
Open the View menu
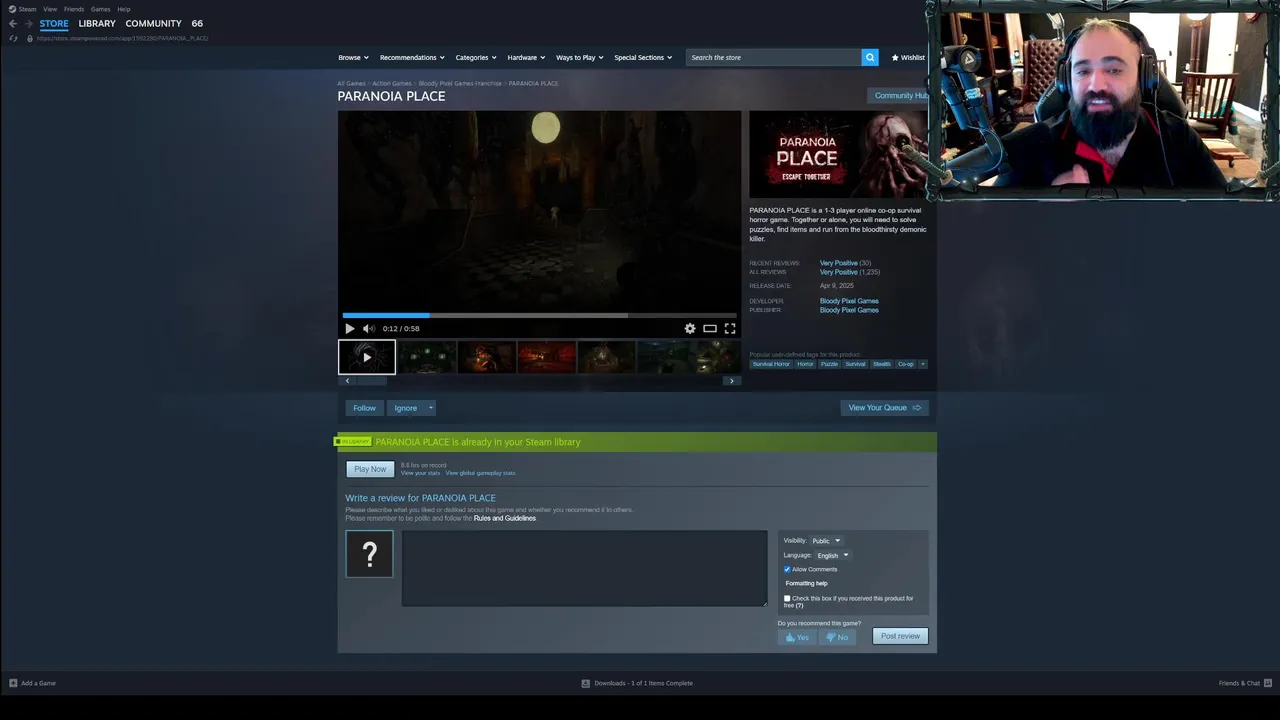point(50,9)
